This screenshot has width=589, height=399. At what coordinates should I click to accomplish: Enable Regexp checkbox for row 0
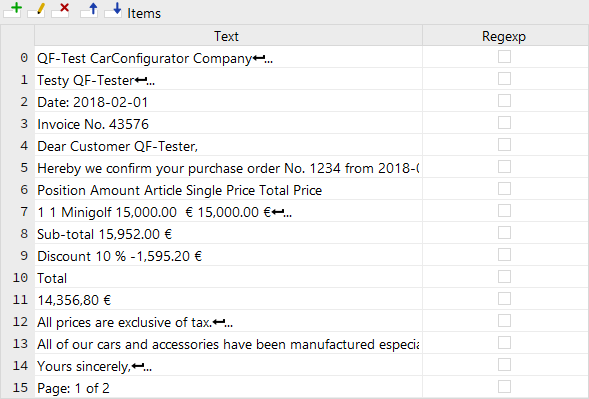504,57
